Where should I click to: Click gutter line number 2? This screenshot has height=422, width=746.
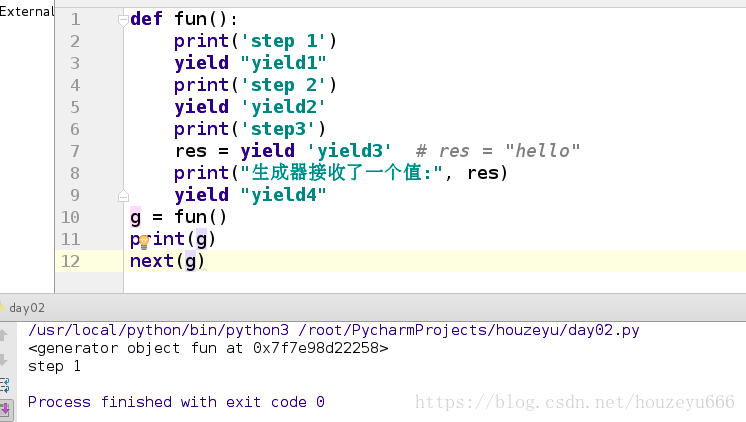75,41
